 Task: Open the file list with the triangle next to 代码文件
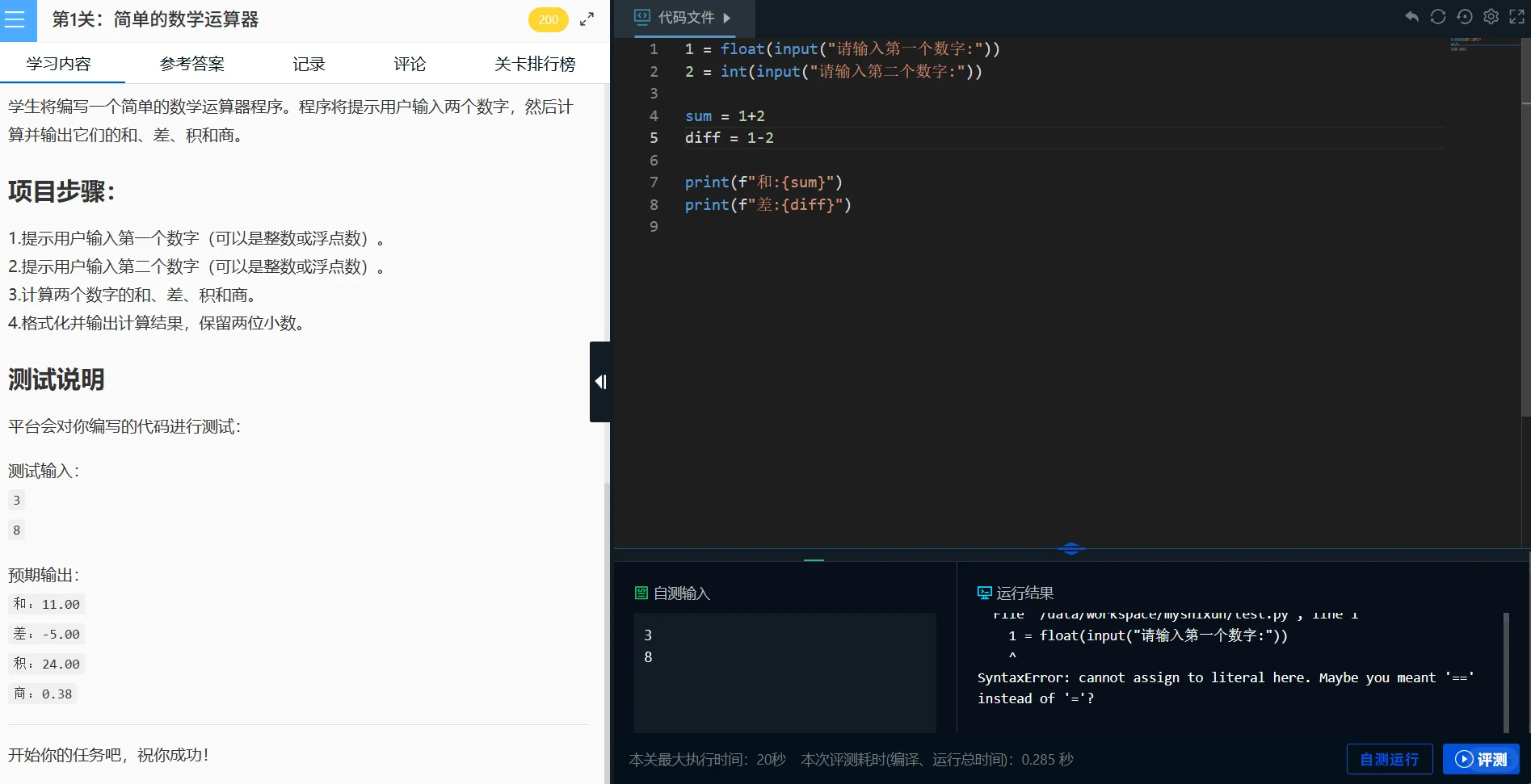[x=726, y=18]
